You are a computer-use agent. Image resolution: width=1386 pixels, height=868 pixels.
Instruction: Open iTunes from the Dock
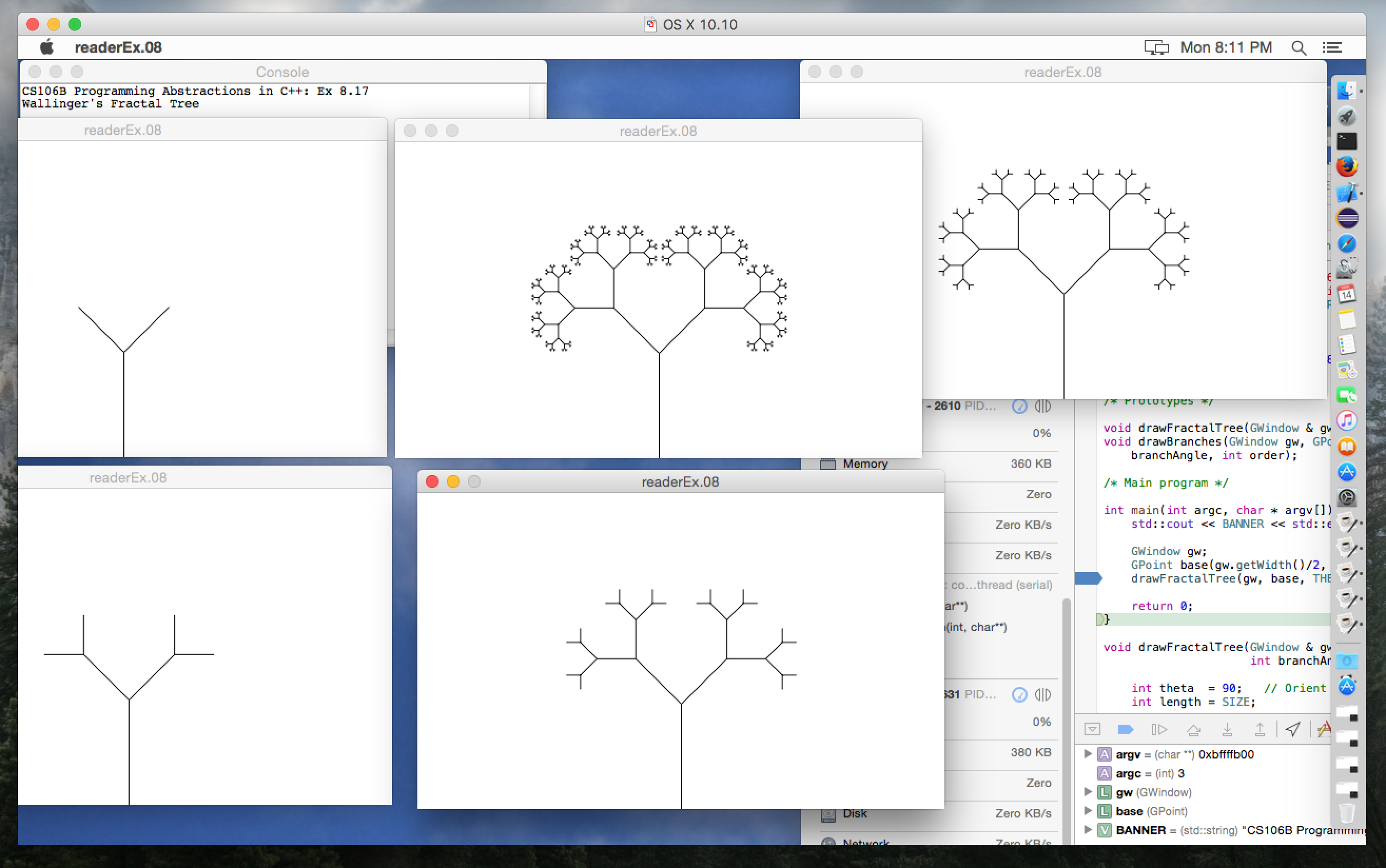click(x=1347, y=421)
